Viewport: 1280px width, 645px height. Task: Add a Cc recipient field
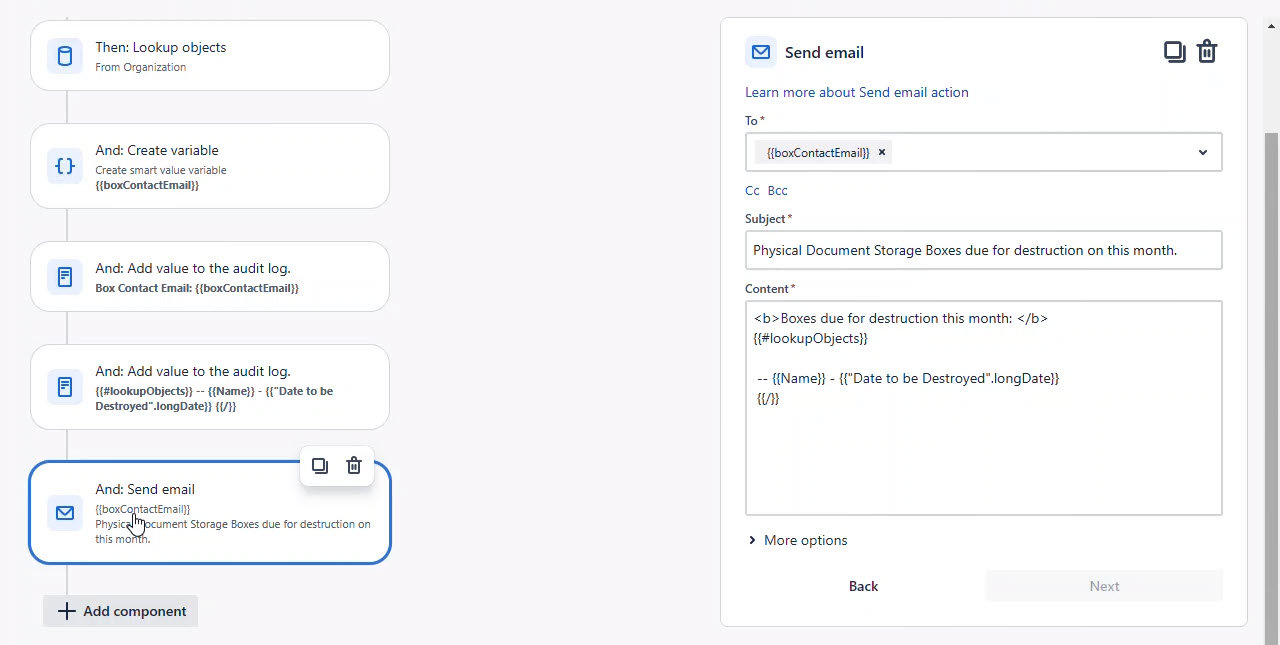click(x=752, y=190)
